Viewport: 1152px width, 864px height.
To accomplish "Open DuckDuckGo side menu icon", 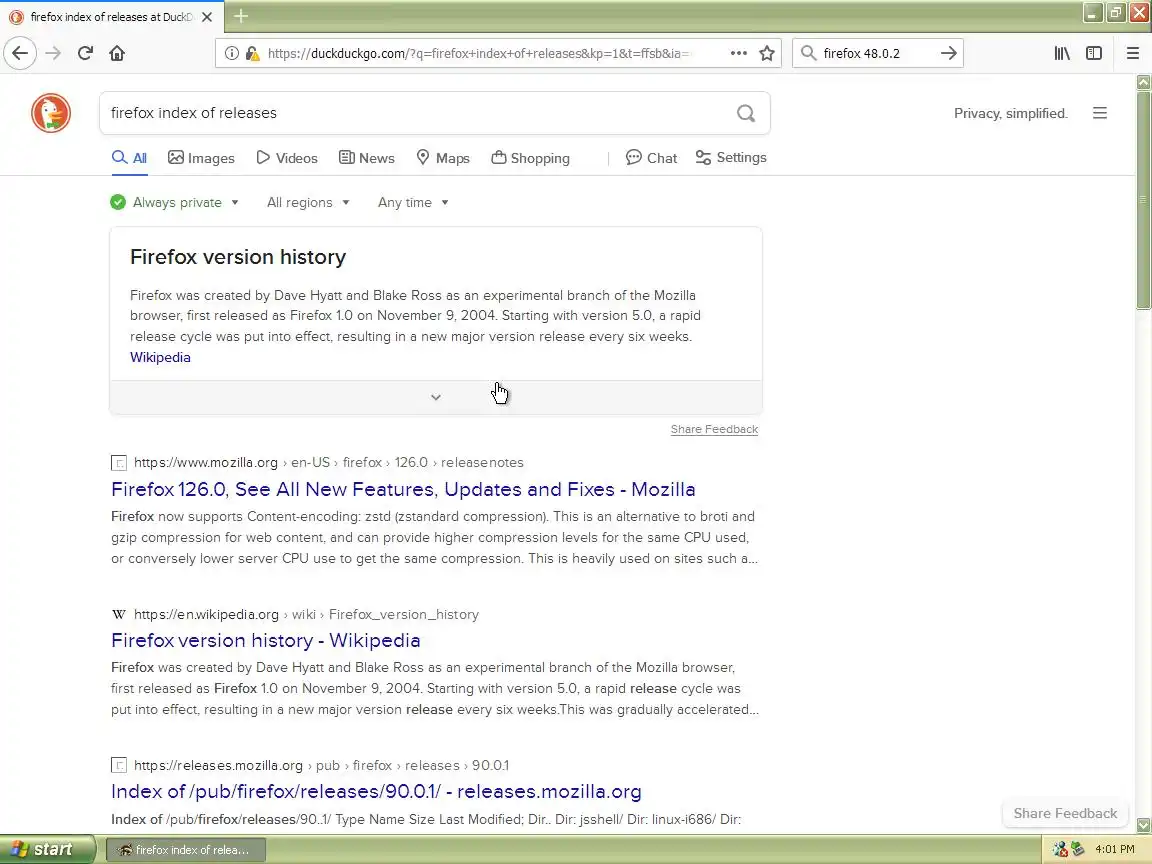I will 1099,113.
